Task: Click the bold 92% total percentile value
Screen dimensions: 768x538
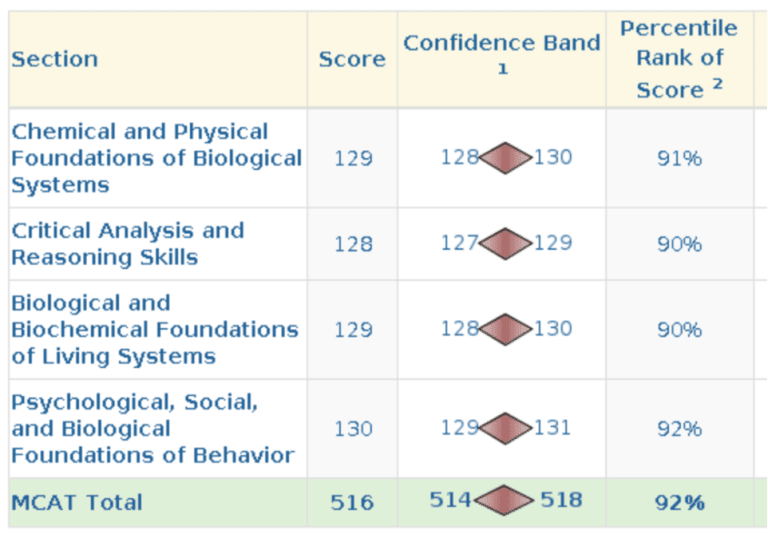Action: (680, 503)
